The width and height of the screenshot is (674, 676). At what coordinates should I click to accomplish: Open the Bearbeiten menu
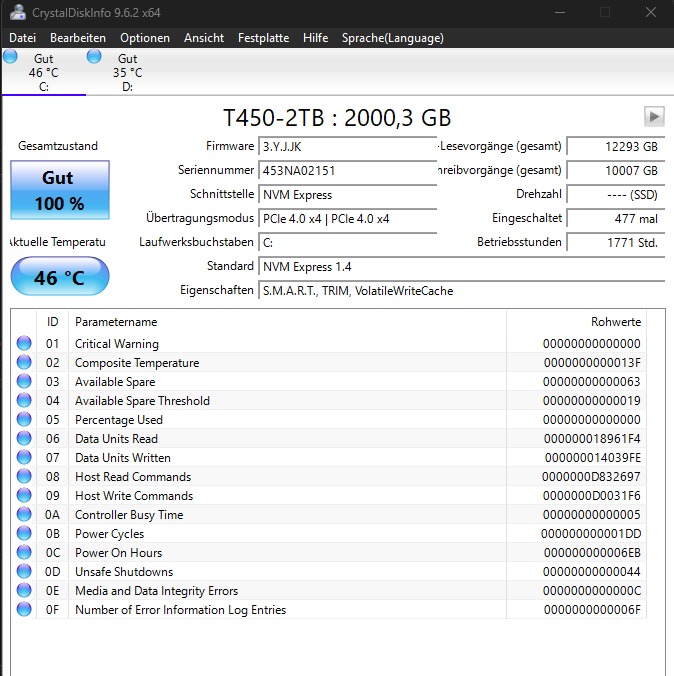pyautogui.click(x=78, y=38)
